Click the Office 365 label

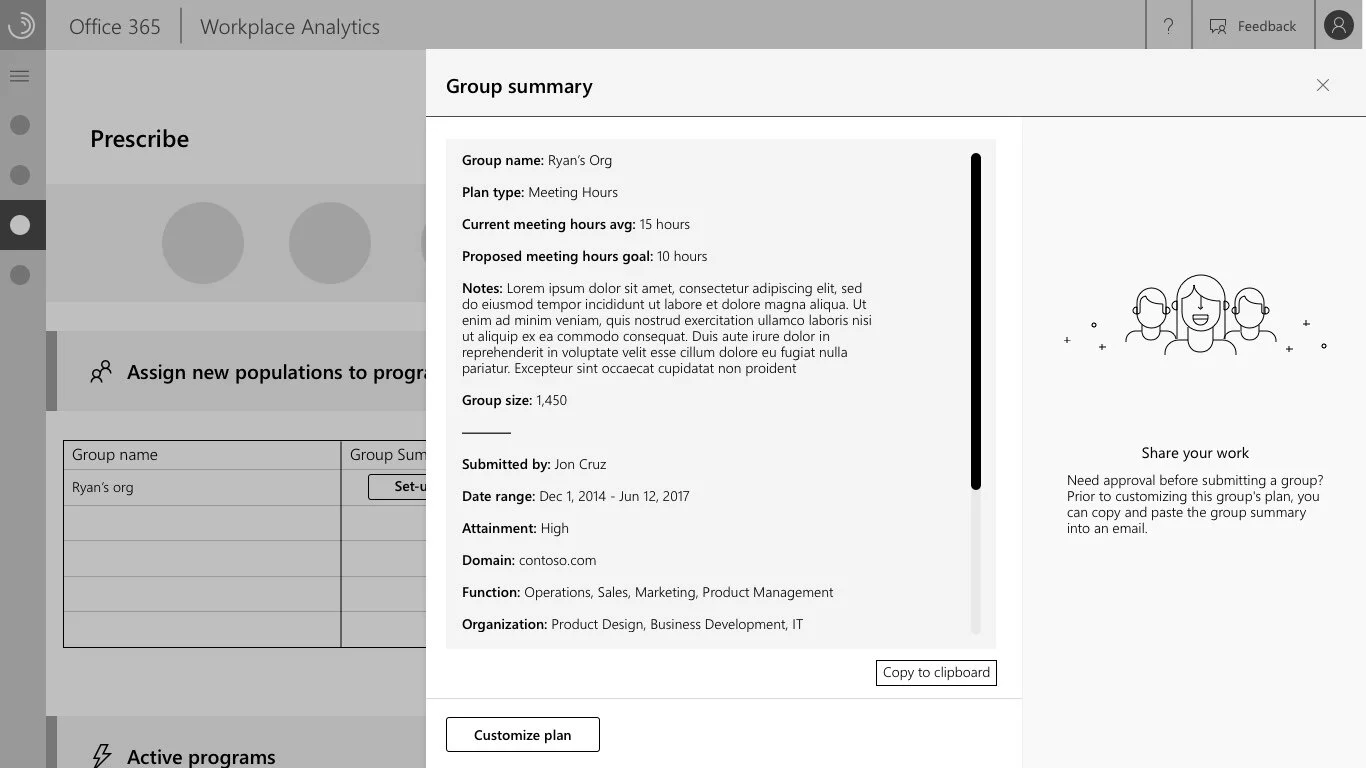click(x=114, y=27)
